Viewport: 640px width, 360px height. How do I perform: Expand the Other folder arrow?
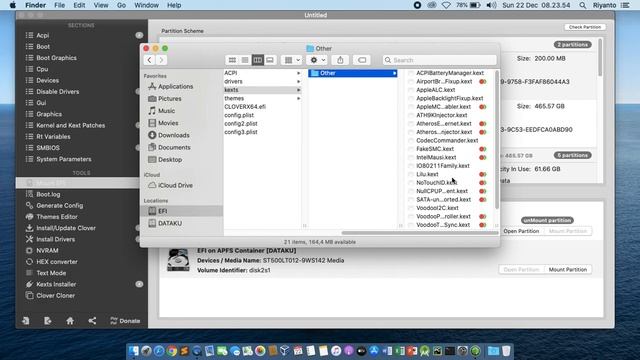[394, 73]
